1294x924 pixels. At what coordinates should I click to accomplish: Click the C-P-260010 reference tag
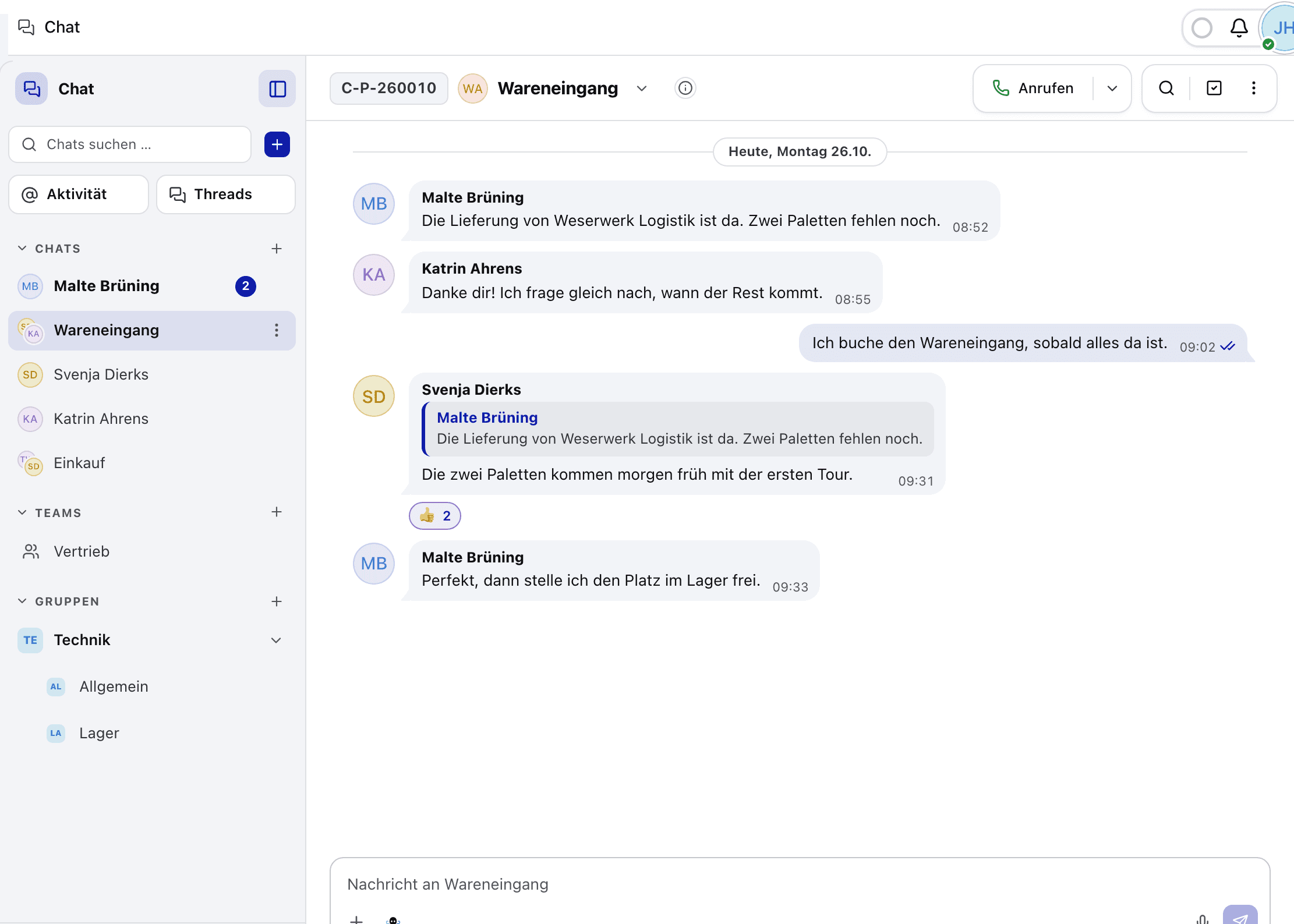point(389,88)
